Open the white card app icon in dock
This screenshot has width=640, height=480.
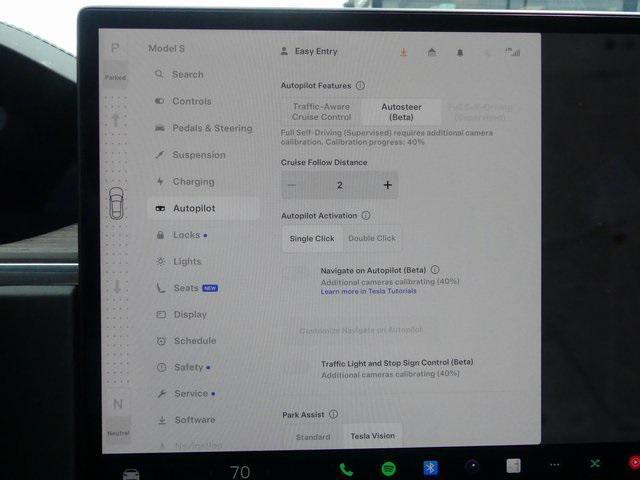tap(513, 465)
